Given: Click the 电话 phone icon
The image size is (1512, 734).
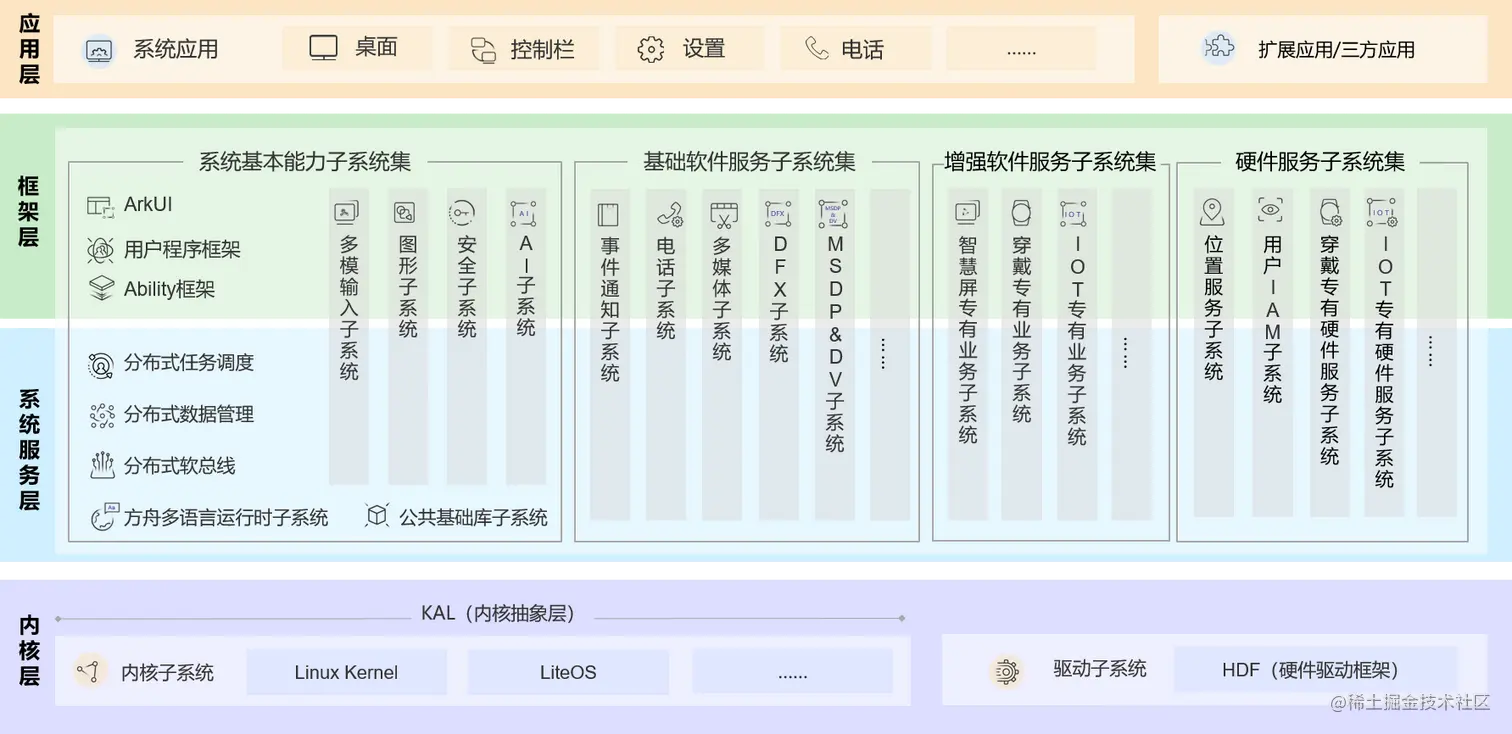Looking at the screenshot, I should (x=817, y=48).
